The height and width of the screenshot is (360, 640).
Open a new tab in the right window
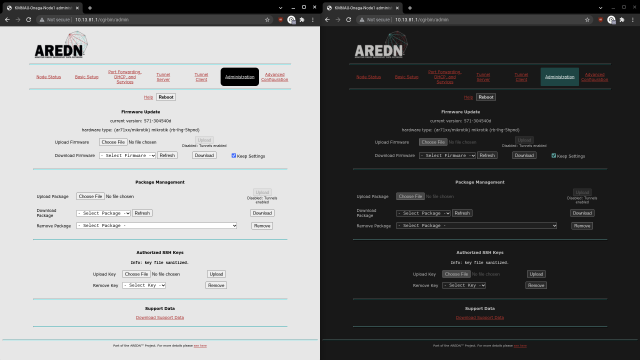pyautogui.click(x=410, y=8)
